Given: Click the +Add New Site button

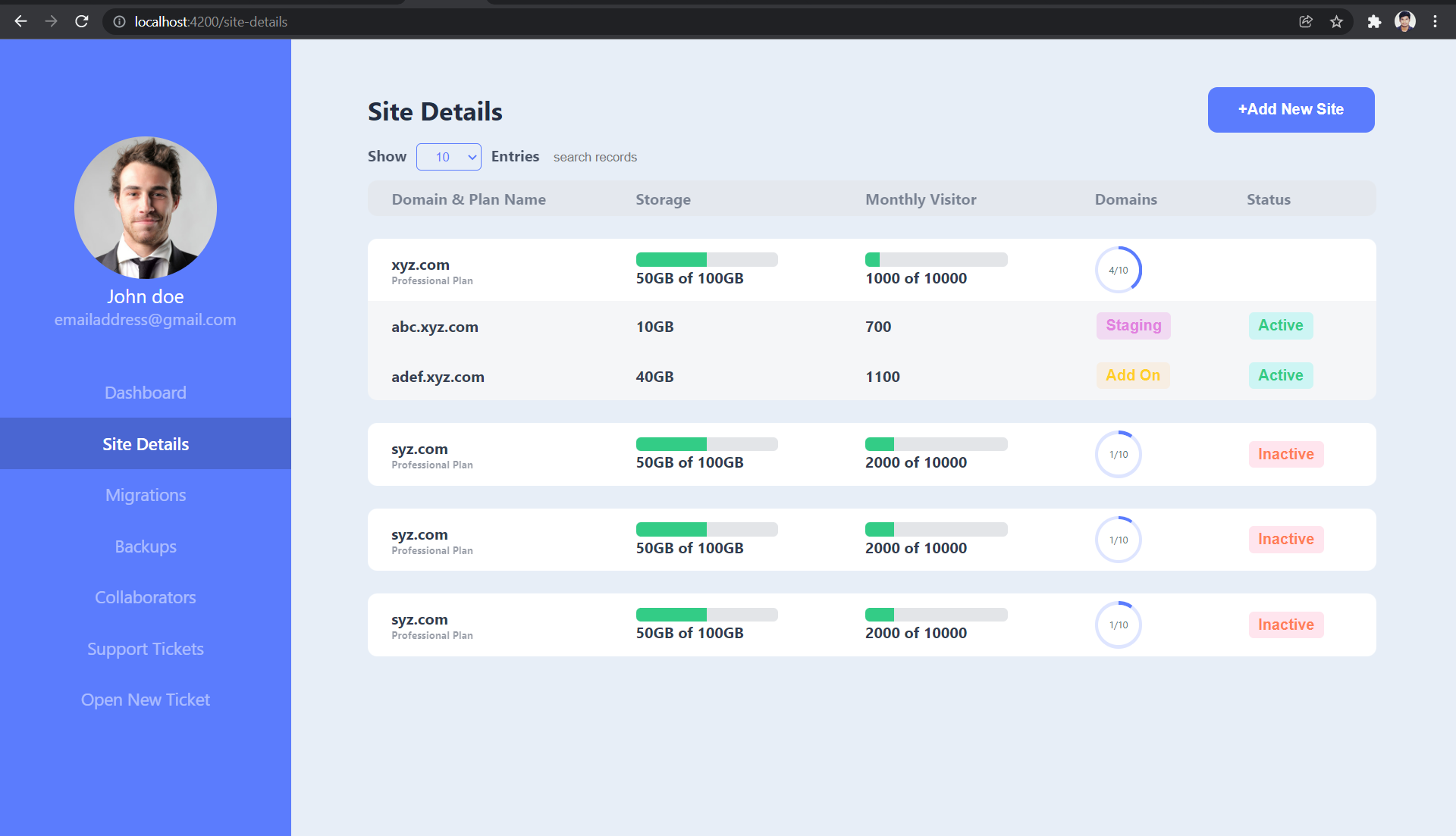Looking at the screenshot, I should coord(1291,109).
